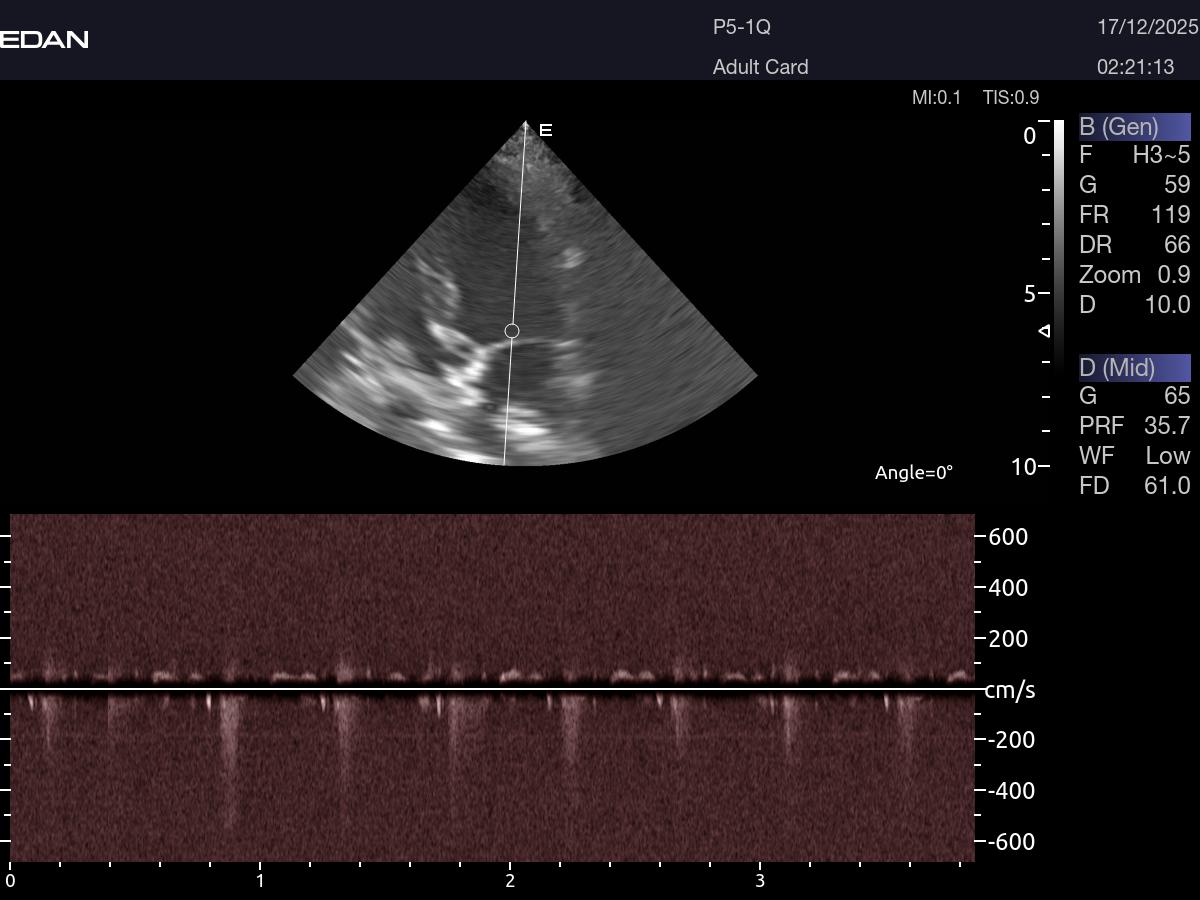Click the grayscale bar beside the depth scale
1200x900 pixels.
coord(1059,240)
